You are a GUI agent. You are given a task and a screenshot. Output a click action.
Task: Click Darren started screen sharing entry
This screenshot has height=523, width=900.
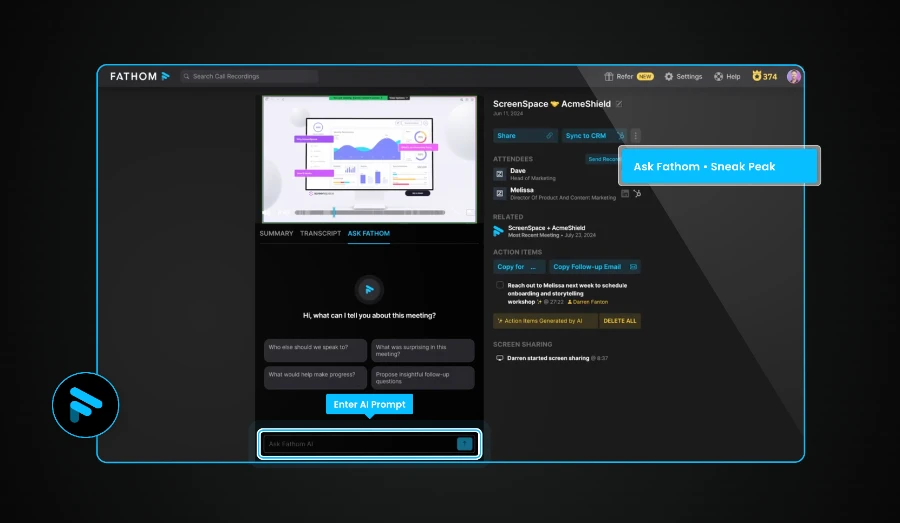click(551, 358)
